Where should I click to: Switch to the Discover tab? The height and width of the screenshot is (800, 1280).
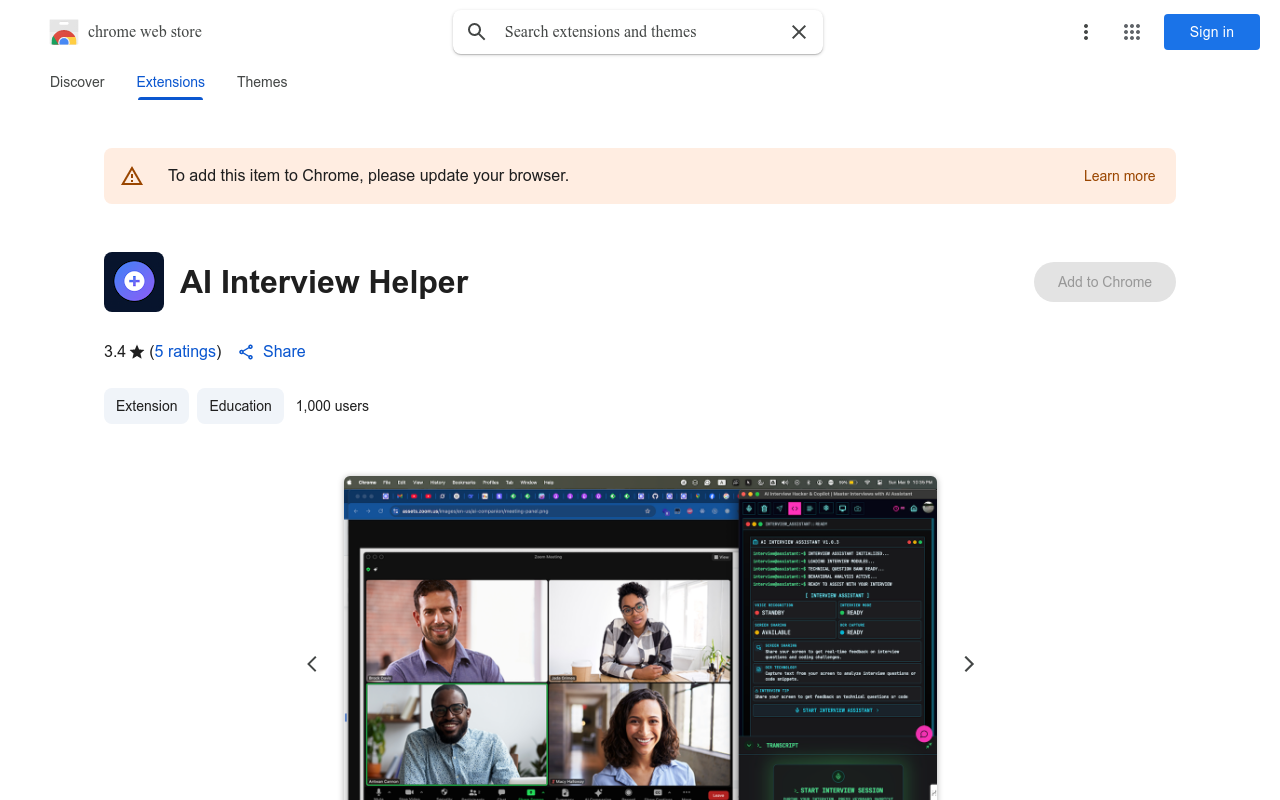[x=77, y=82]
